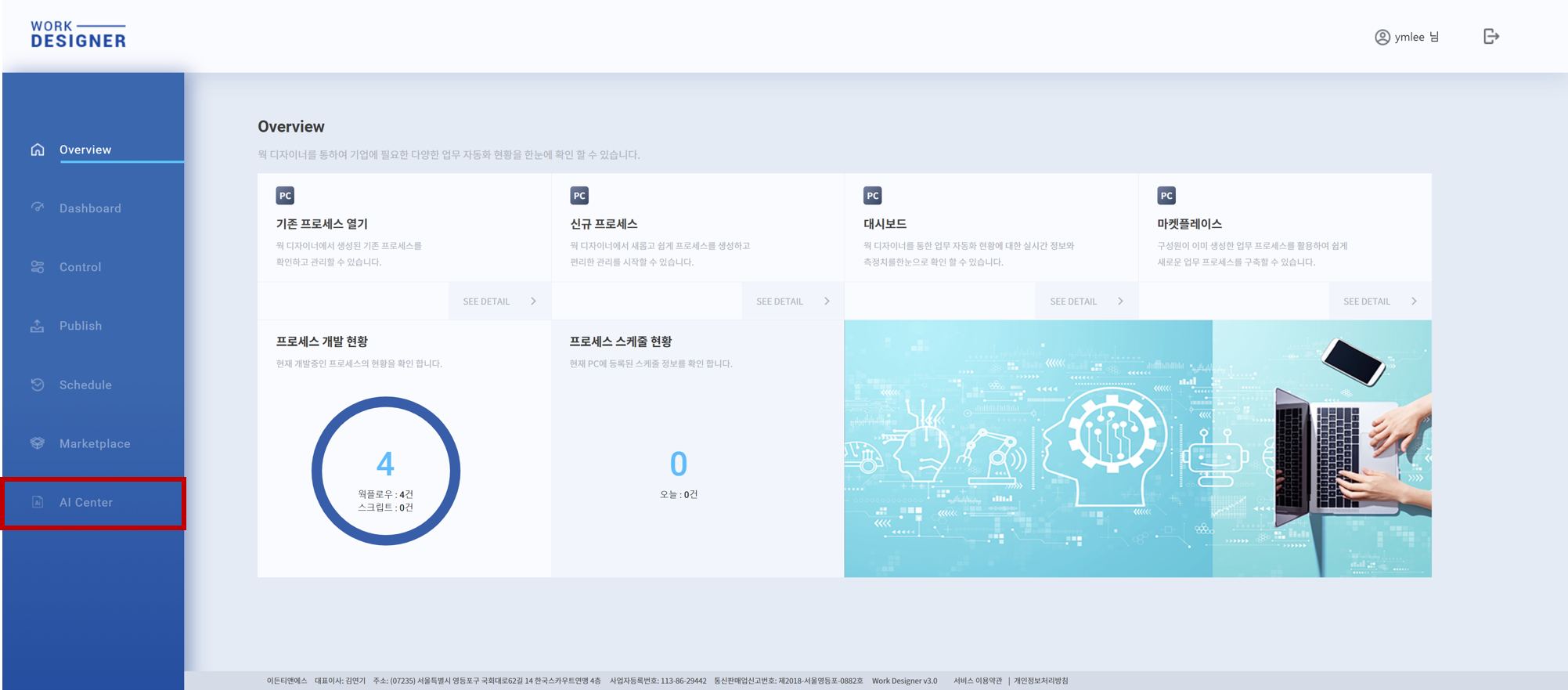The height and width of the screenshot is (690, 1568).
Task: Click the process count 4 in donut chart
Action: click(385, 464)
